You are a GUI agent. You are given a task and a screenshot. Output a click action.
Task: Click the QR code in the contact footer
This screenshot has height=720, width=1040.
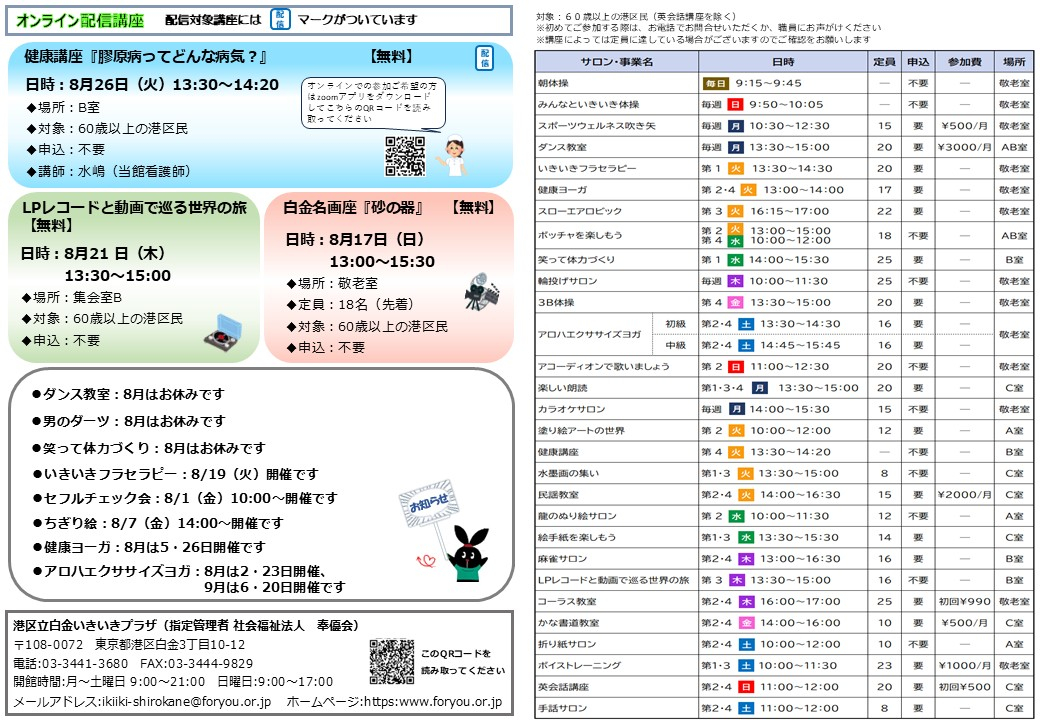tap(392, 662)
